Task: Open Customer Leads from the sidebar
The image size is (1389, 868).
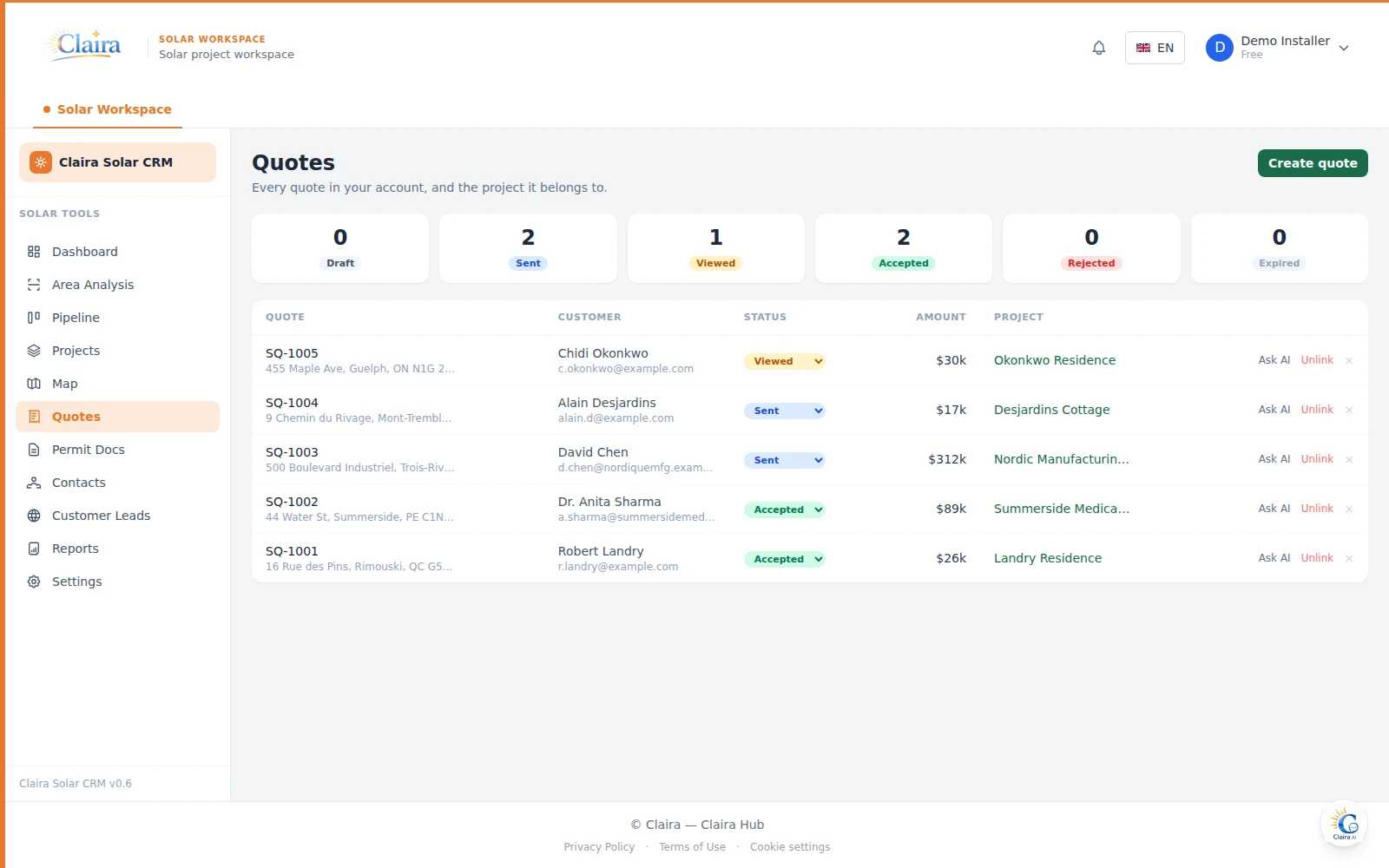Action: [118, 516]
